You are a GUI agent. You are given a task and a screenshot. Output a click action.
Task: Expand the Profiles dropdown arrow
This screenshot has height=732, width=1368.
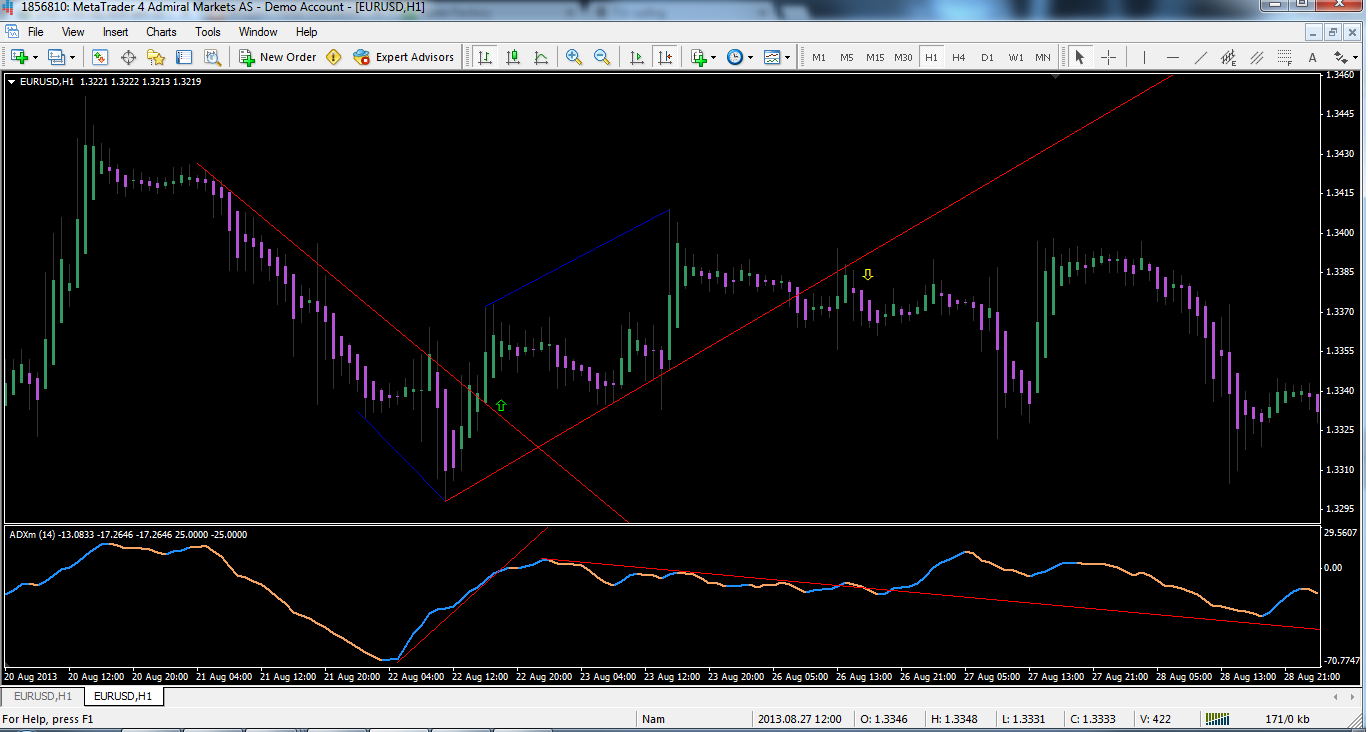coord(73,57)
